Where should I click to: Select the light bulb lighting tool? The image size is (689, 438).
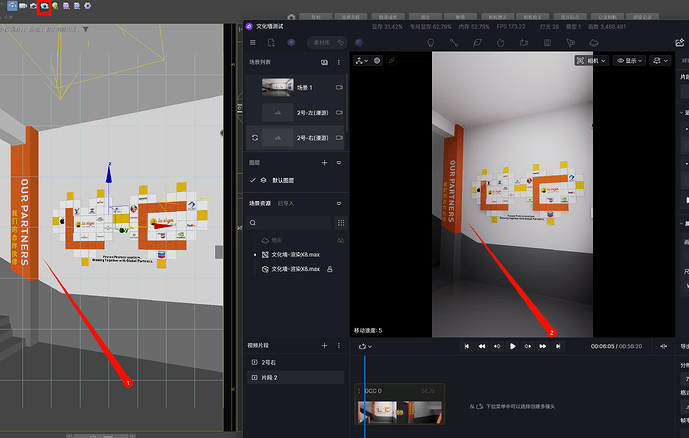[x=431, y=43]
